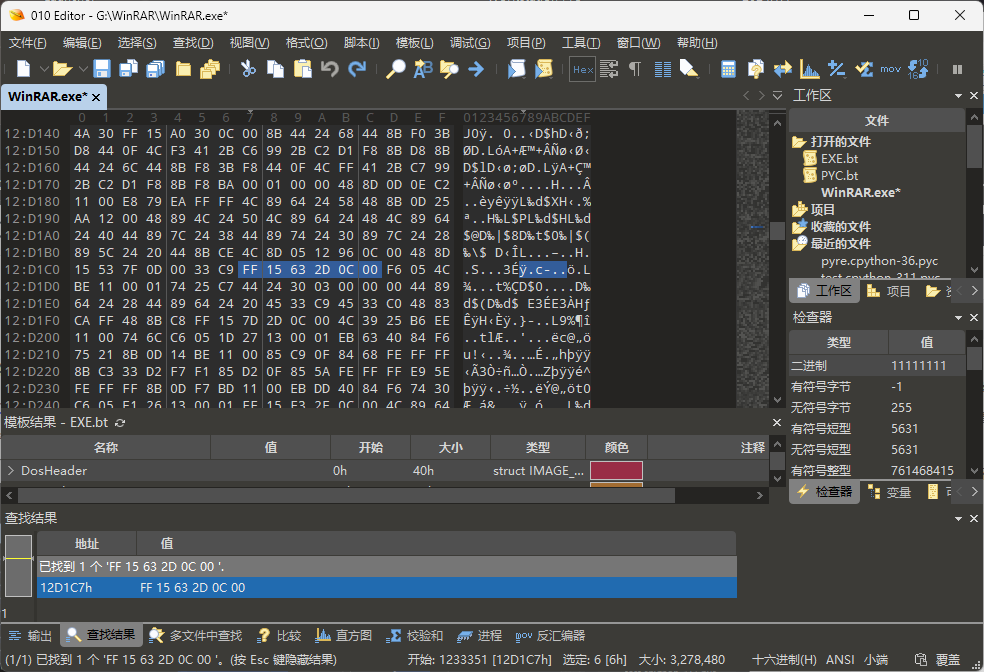Open the 工具(T) menu
The width and height of the screenshot is (984, 672).
581,43
